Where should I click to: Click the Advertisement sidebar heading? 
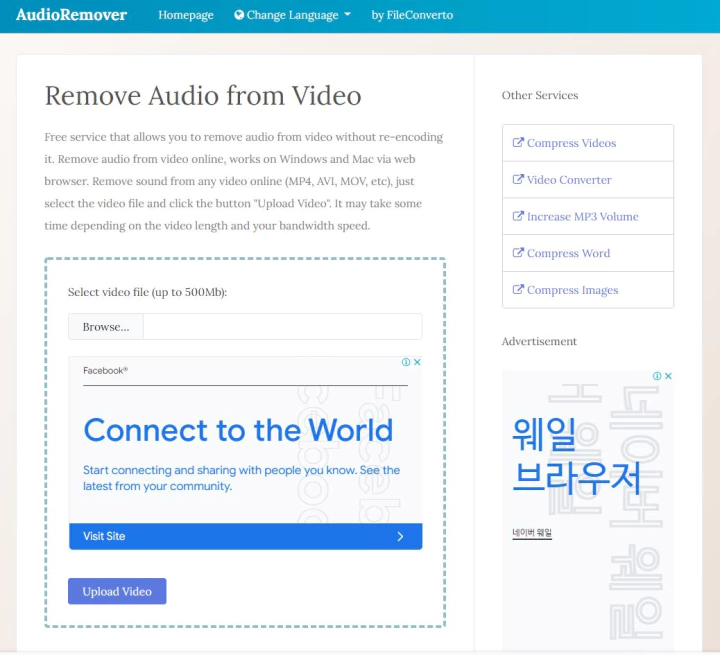click(539, 341)
